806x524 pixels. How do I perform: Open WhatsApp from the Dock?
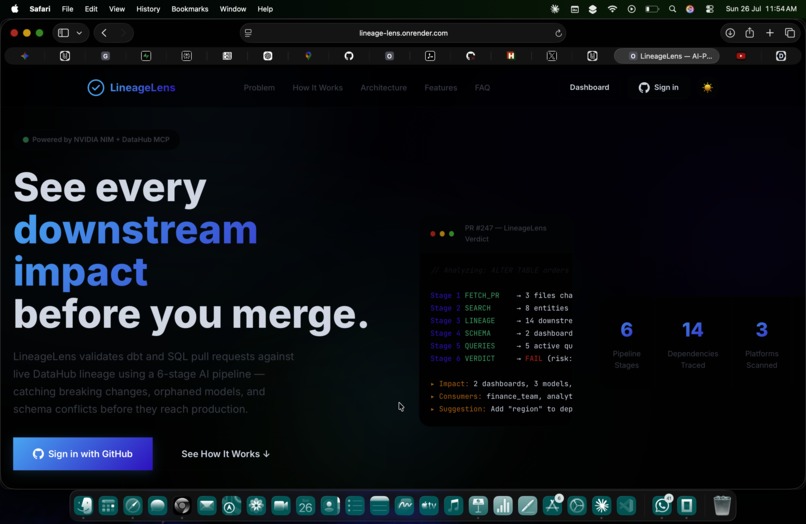point(662,506)
